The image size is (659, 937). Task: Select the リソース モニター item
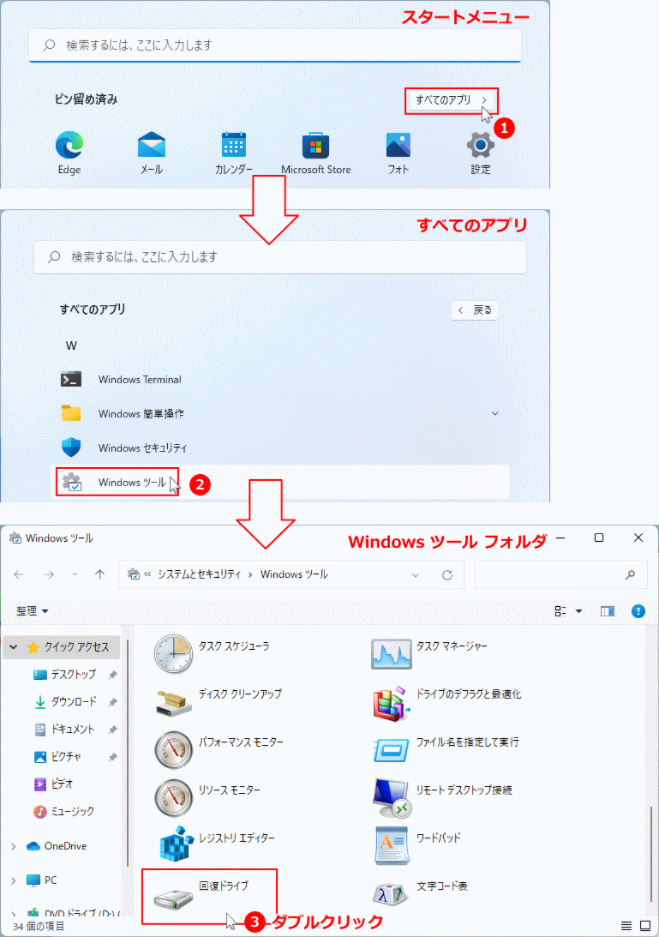[207, 797]
